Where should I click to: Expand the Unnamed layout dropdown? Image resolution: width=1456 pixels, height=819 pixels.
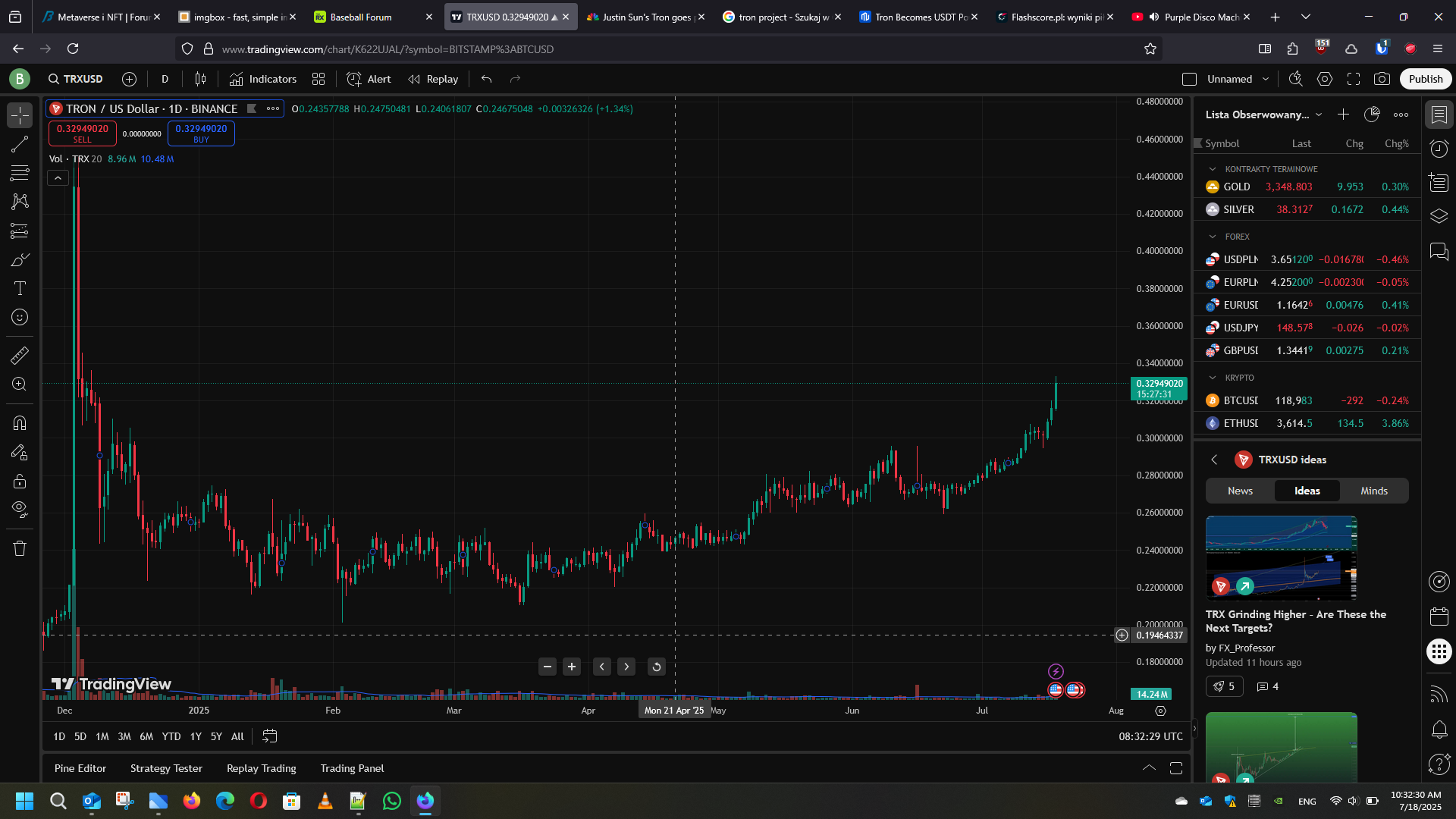1266,79
